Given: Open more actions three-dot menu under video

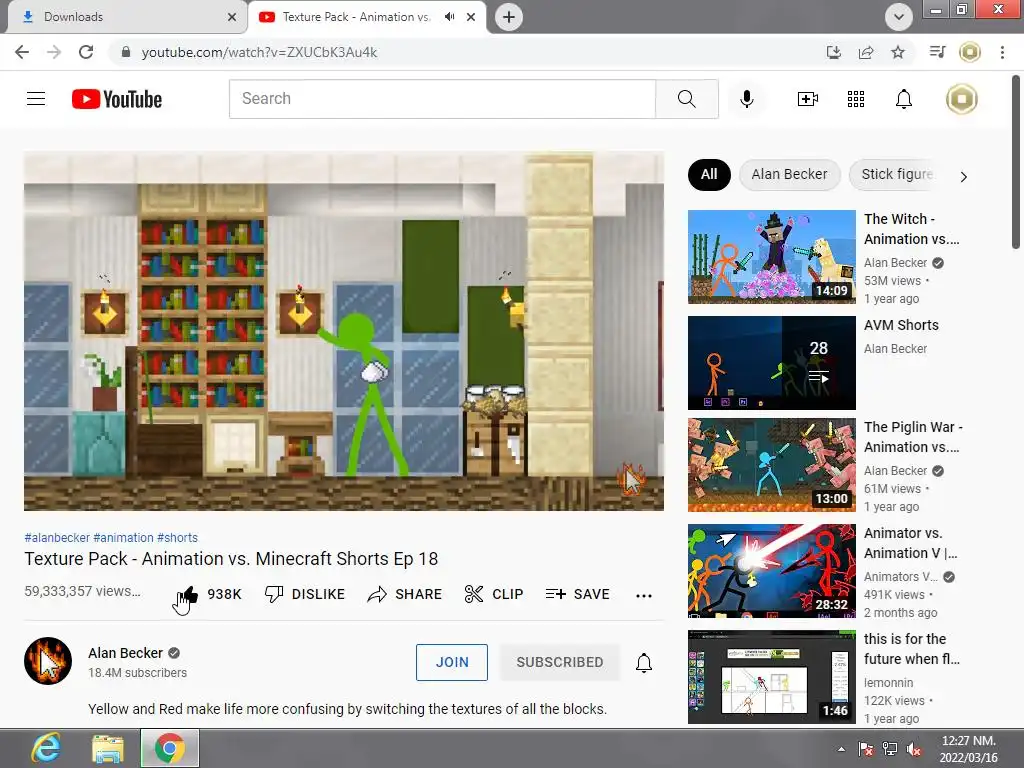Looking at the screenshot, I should coord(644,595).
